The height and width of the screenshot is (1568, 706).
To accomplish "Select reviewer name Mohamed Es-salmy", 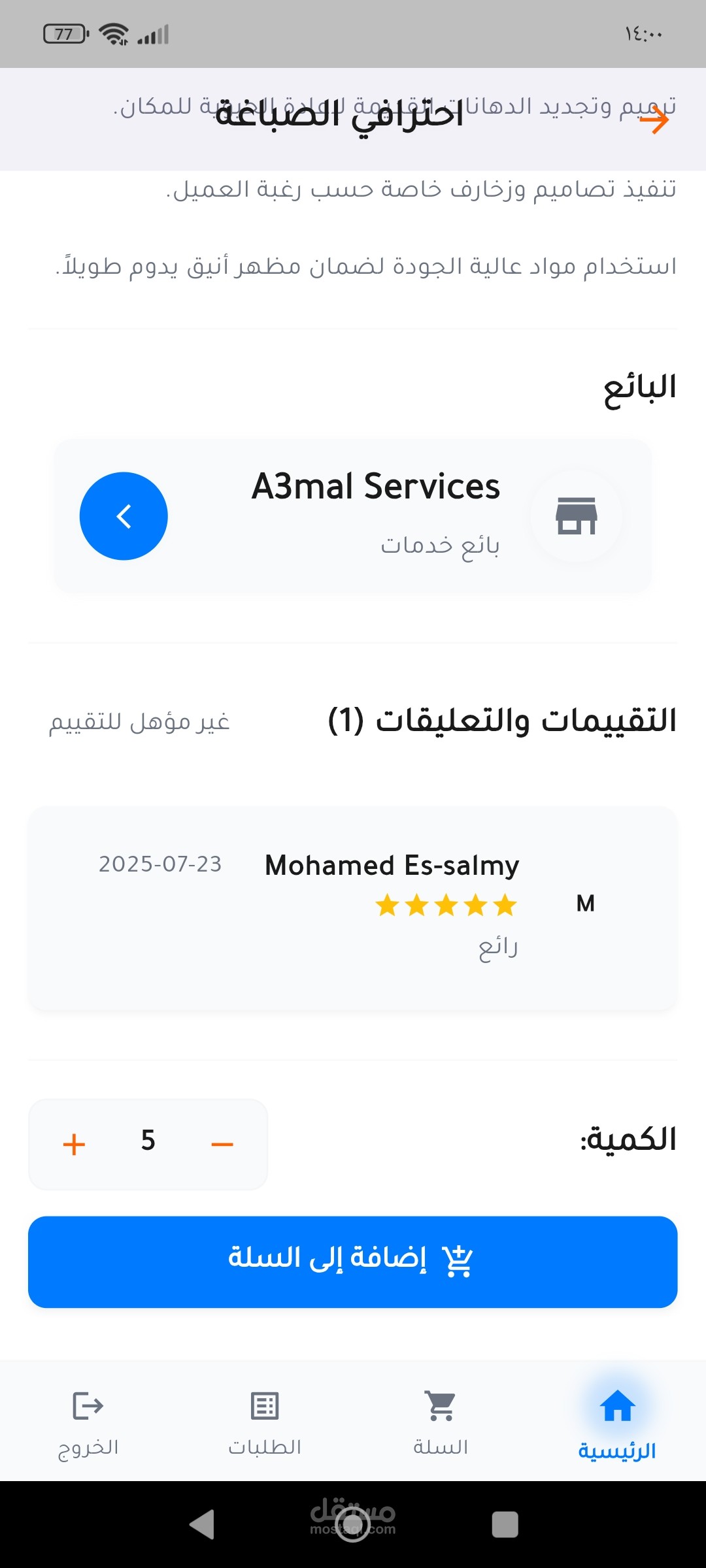I will click(x=392, y=866).
